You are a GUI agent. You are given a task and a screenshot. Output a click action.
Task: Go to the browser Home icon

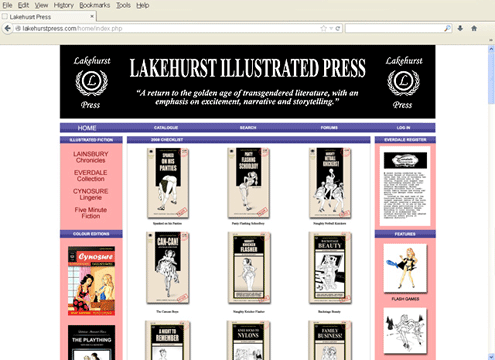[474, 28]
